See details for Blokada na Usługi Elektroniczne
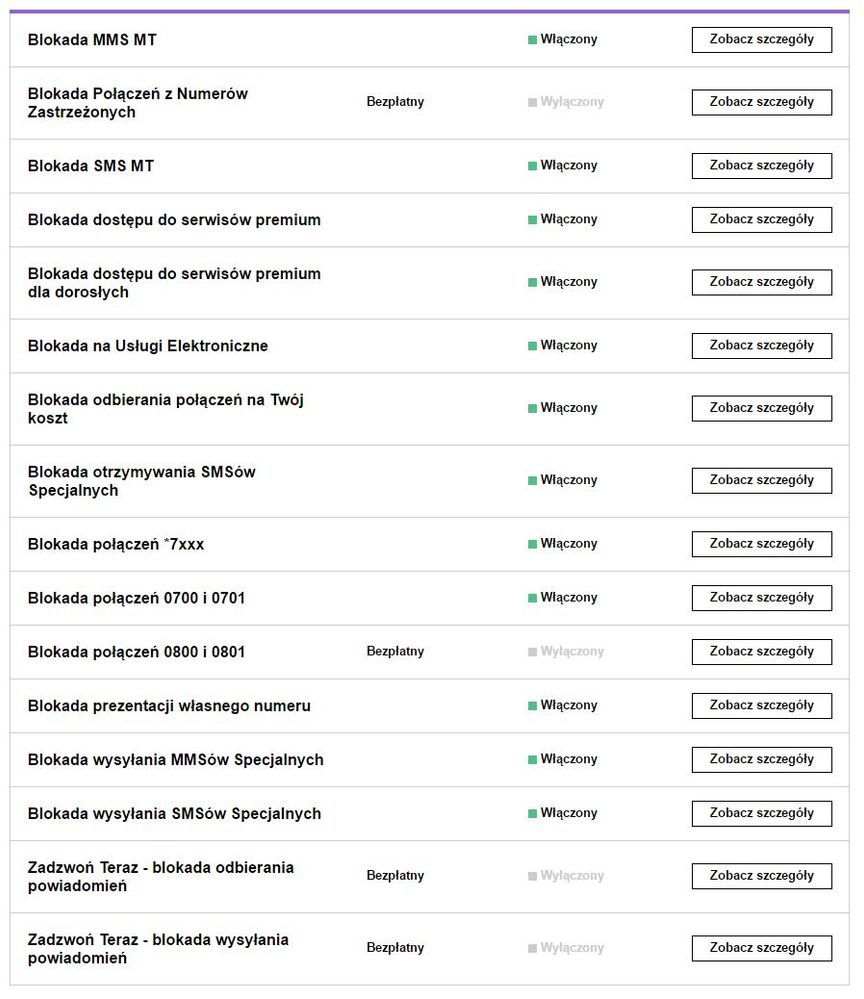 coord(761,346)
